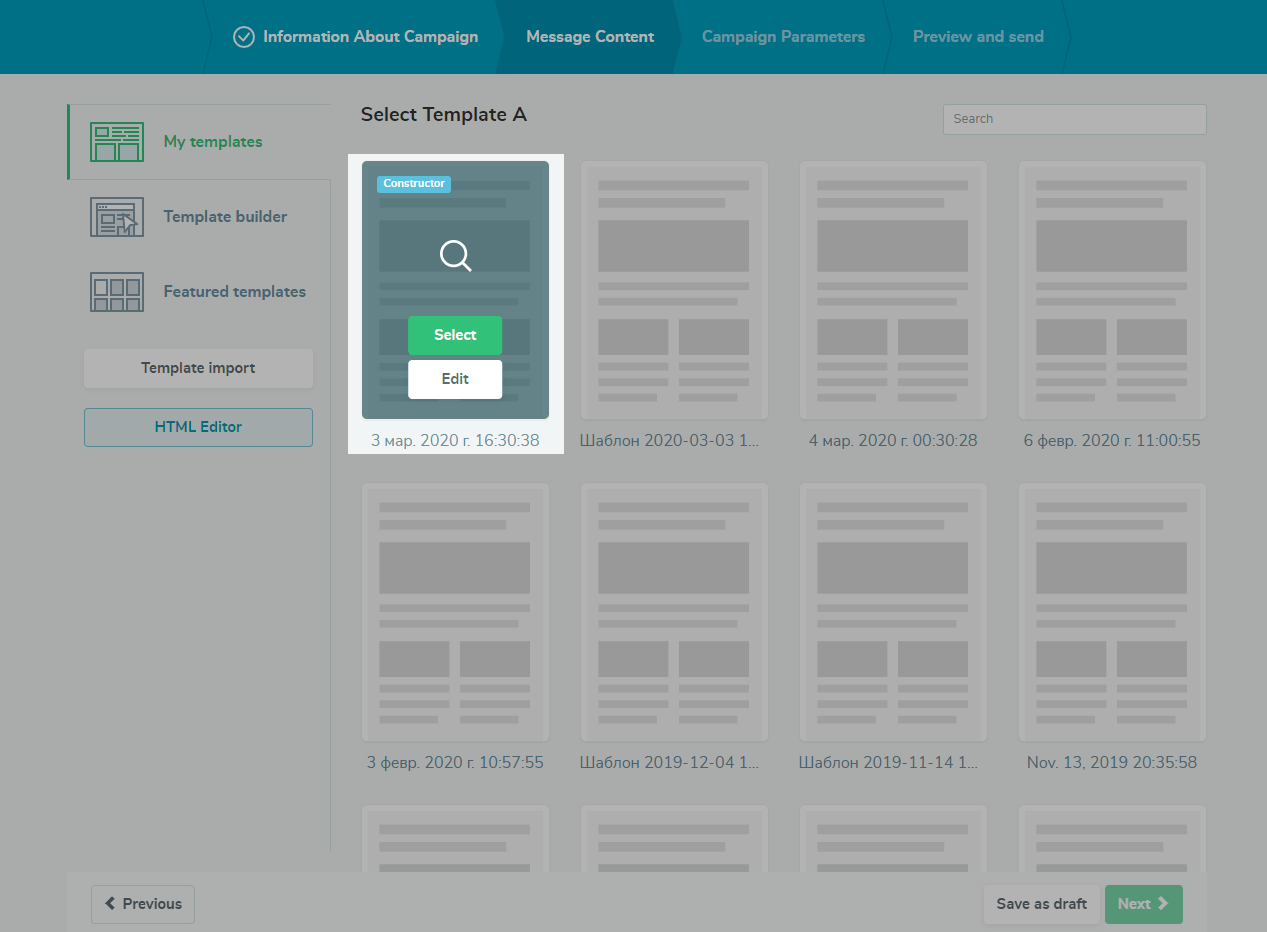Open the Template import option
The height and width of the screenshot is (932, 1267).
(x=198, y=368)
